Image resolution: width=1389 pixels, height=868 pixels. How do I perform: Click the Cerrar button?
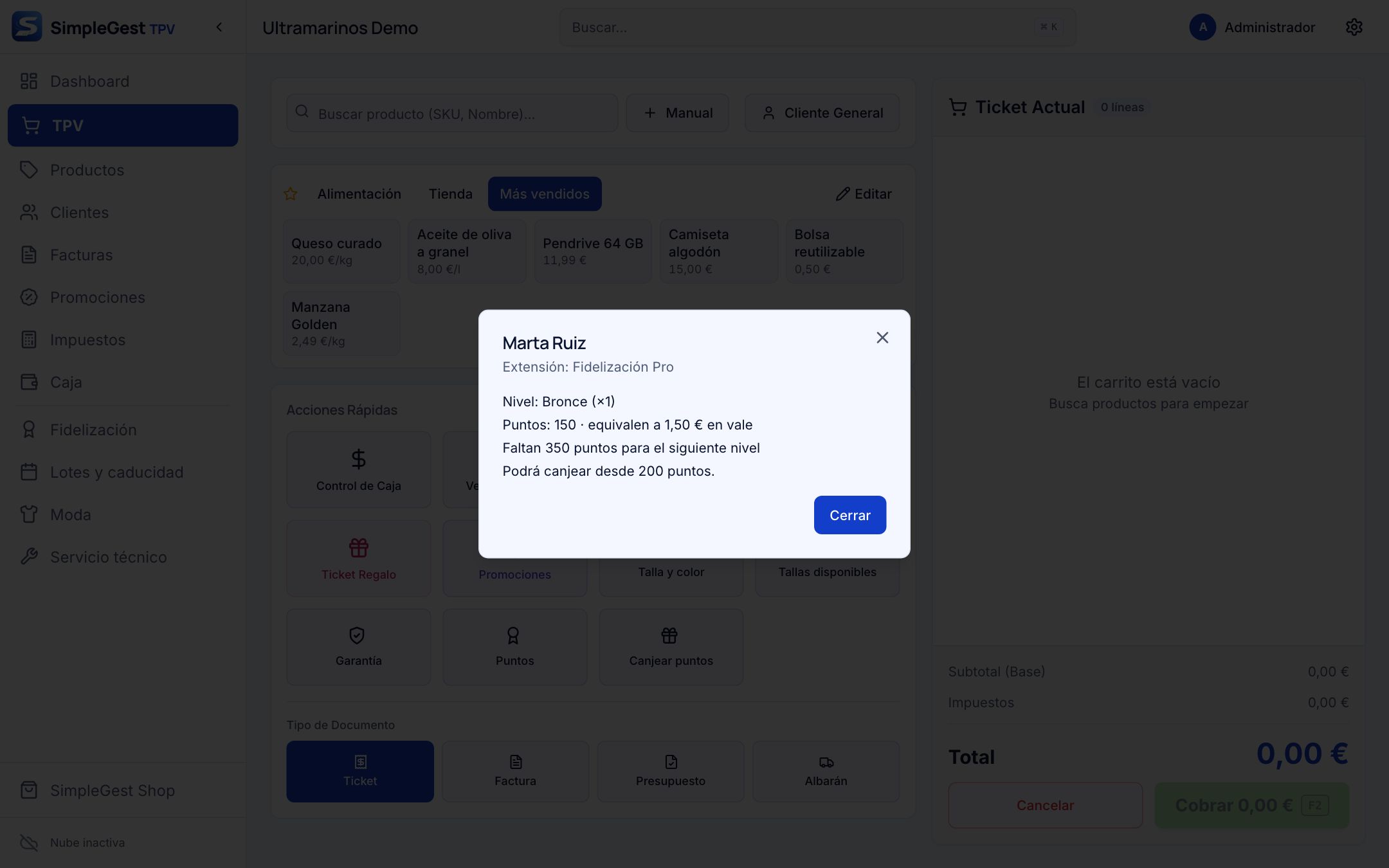(x=849, y=515)
